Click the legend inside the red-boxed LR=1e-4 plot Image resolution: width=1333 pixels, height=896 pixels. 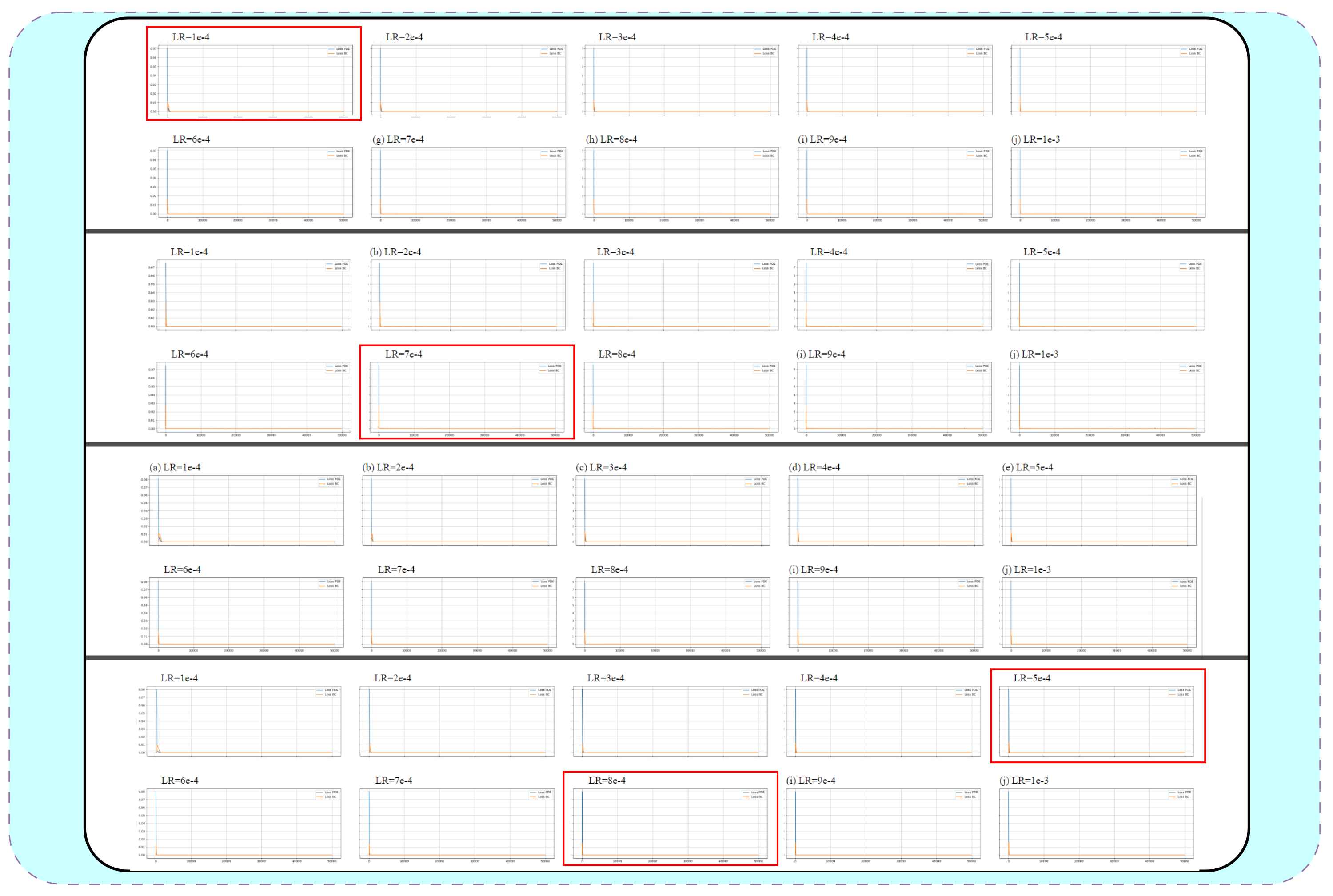339,52
